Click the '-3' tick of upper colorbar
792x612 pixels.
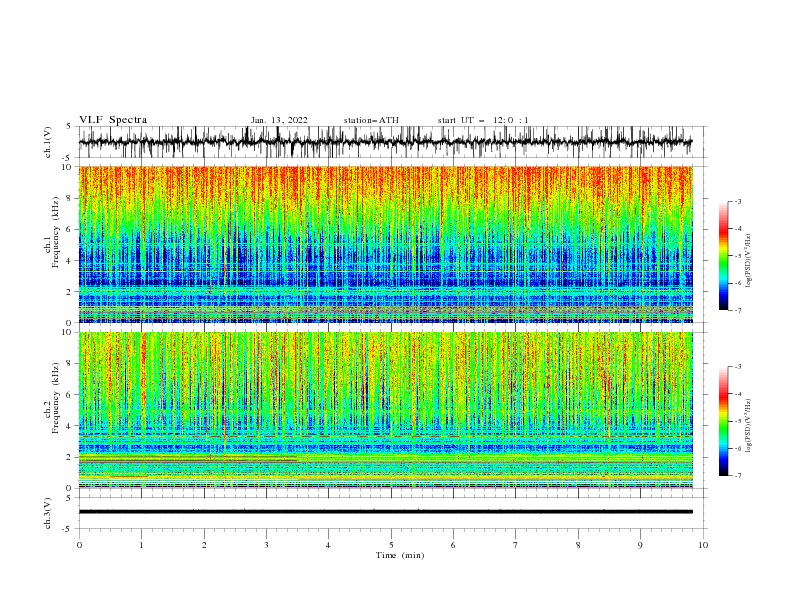(738, 201)
